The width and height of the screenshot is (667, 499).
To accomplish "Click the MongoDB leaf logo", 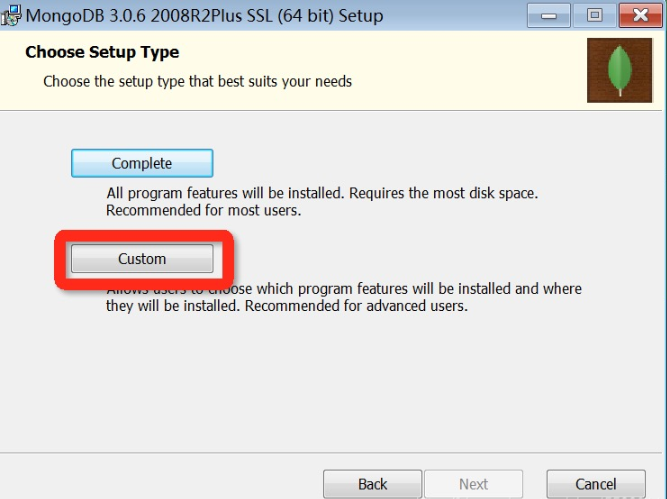I will 619,69.
